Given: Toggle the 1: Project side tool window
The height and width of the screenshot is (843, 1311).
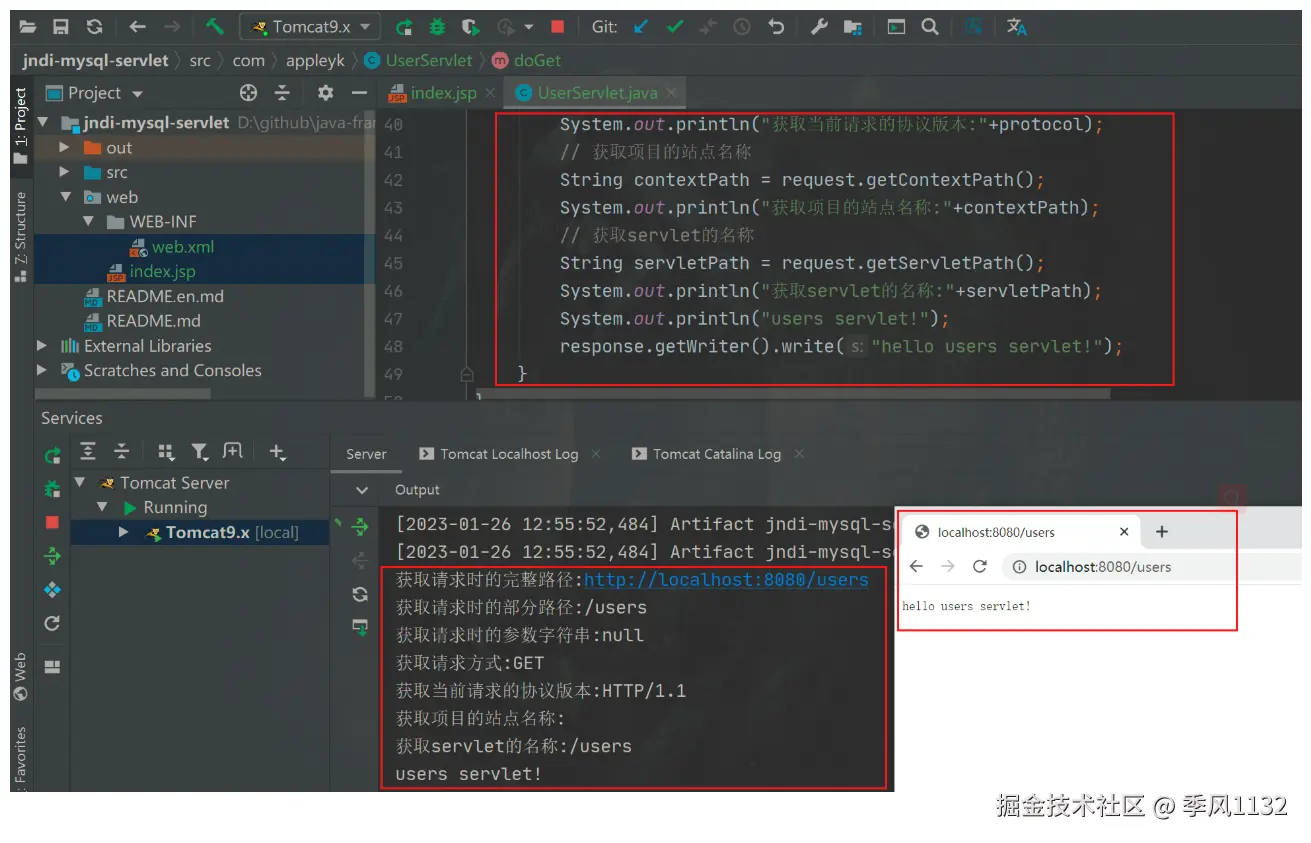Looking at the screenshot, I should click(x=21, y=126).
